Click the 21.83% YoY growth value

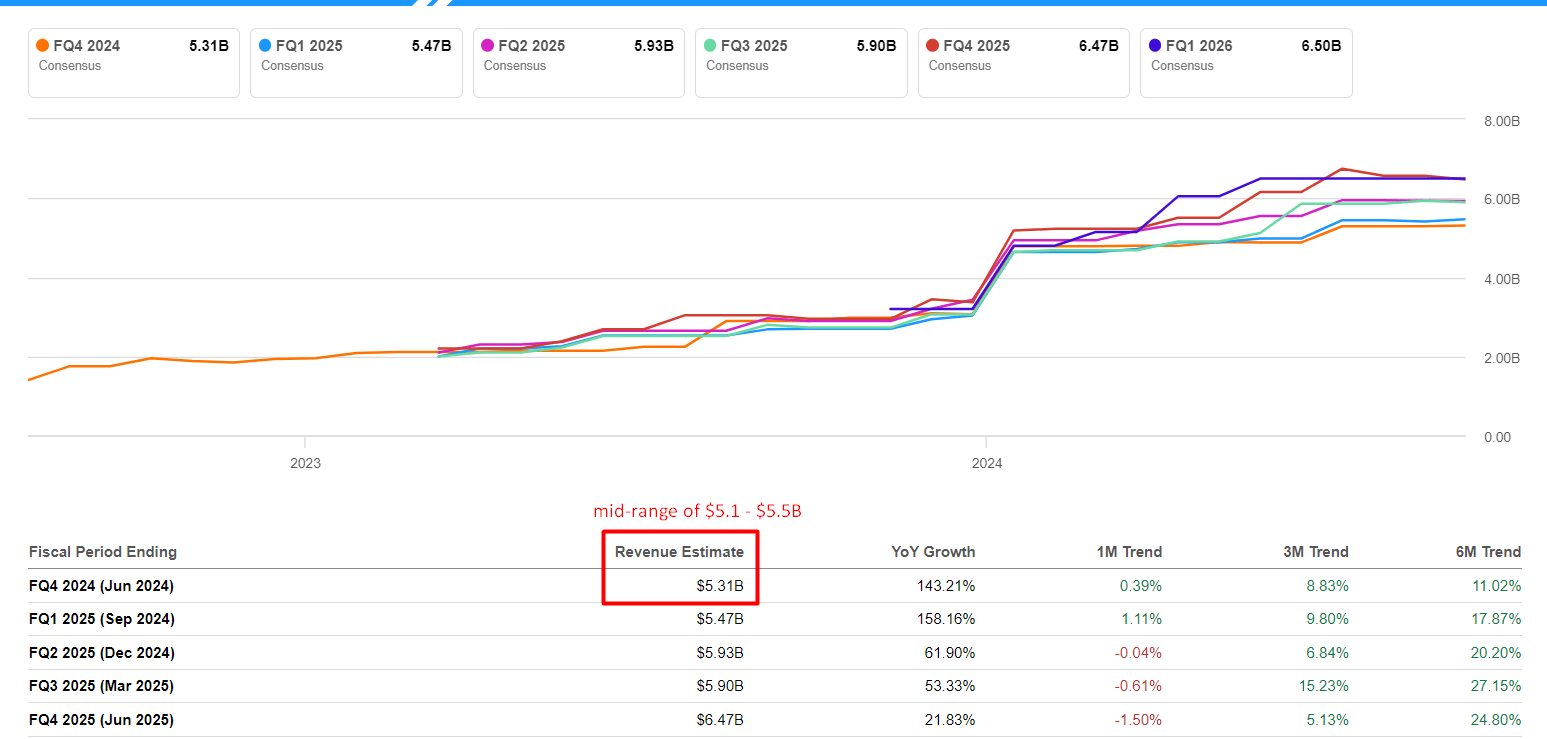[x=951, y=720]
